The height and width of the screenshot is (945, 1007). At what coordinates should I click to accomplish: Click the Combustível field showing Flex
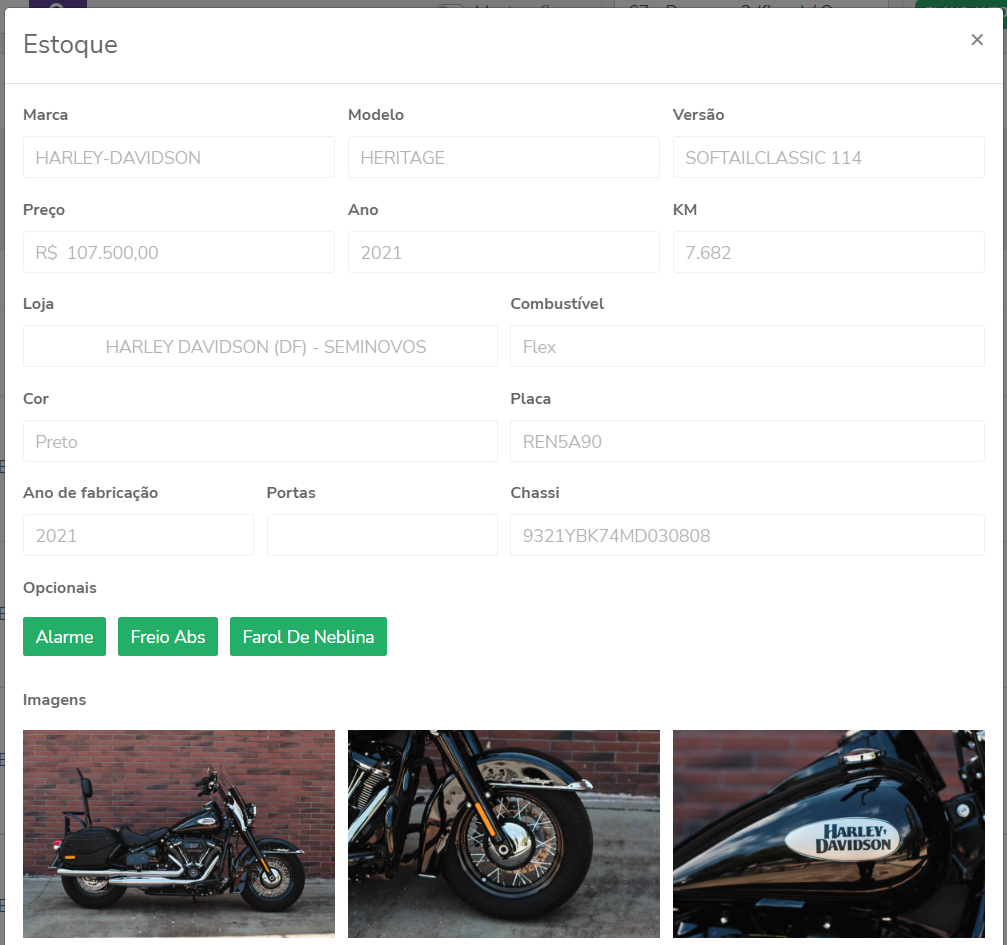click(x=748, y=346)
